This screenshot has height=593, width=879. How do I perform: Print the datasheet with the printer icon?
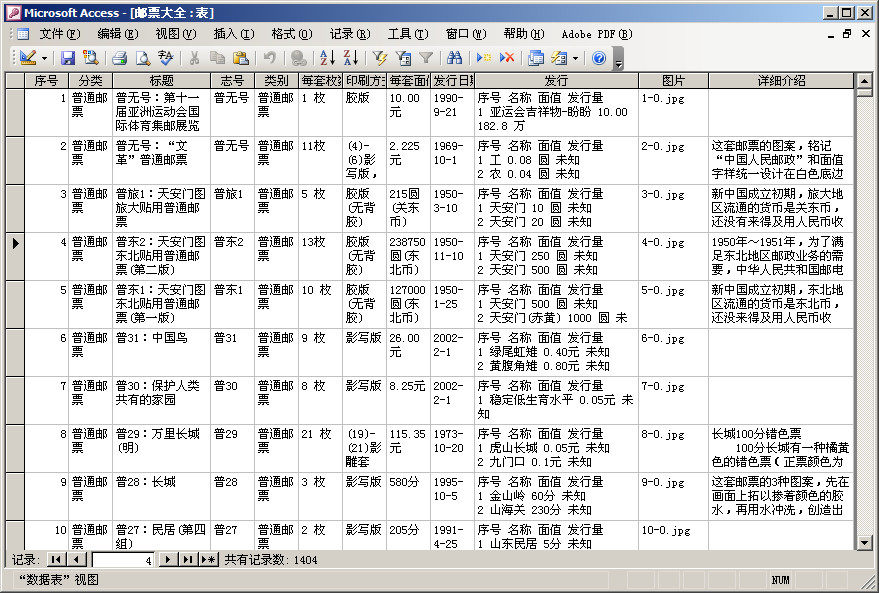(x=119, y=57)
